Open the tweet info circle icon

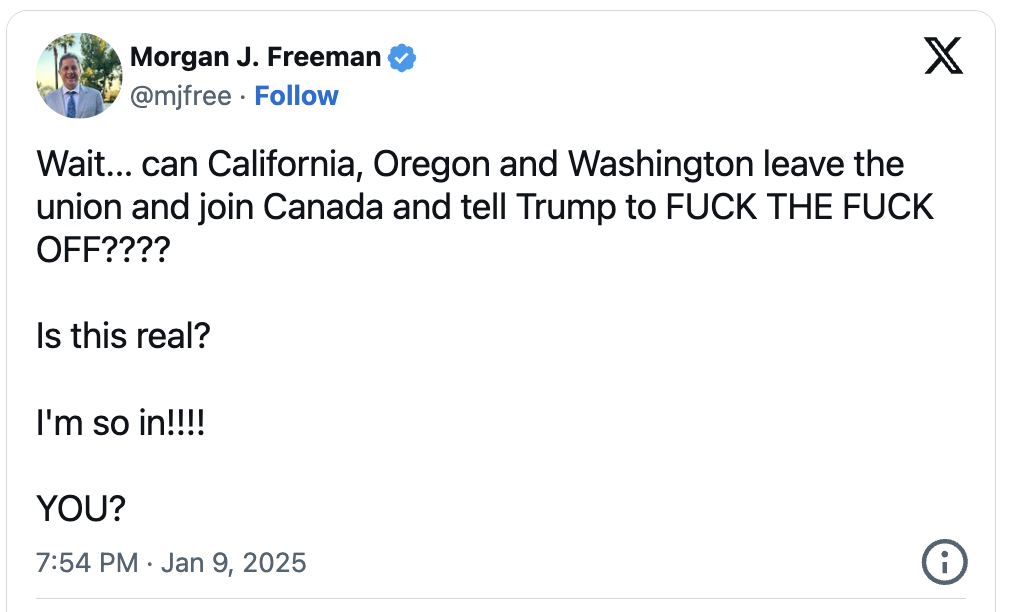(x=944, y=563)
